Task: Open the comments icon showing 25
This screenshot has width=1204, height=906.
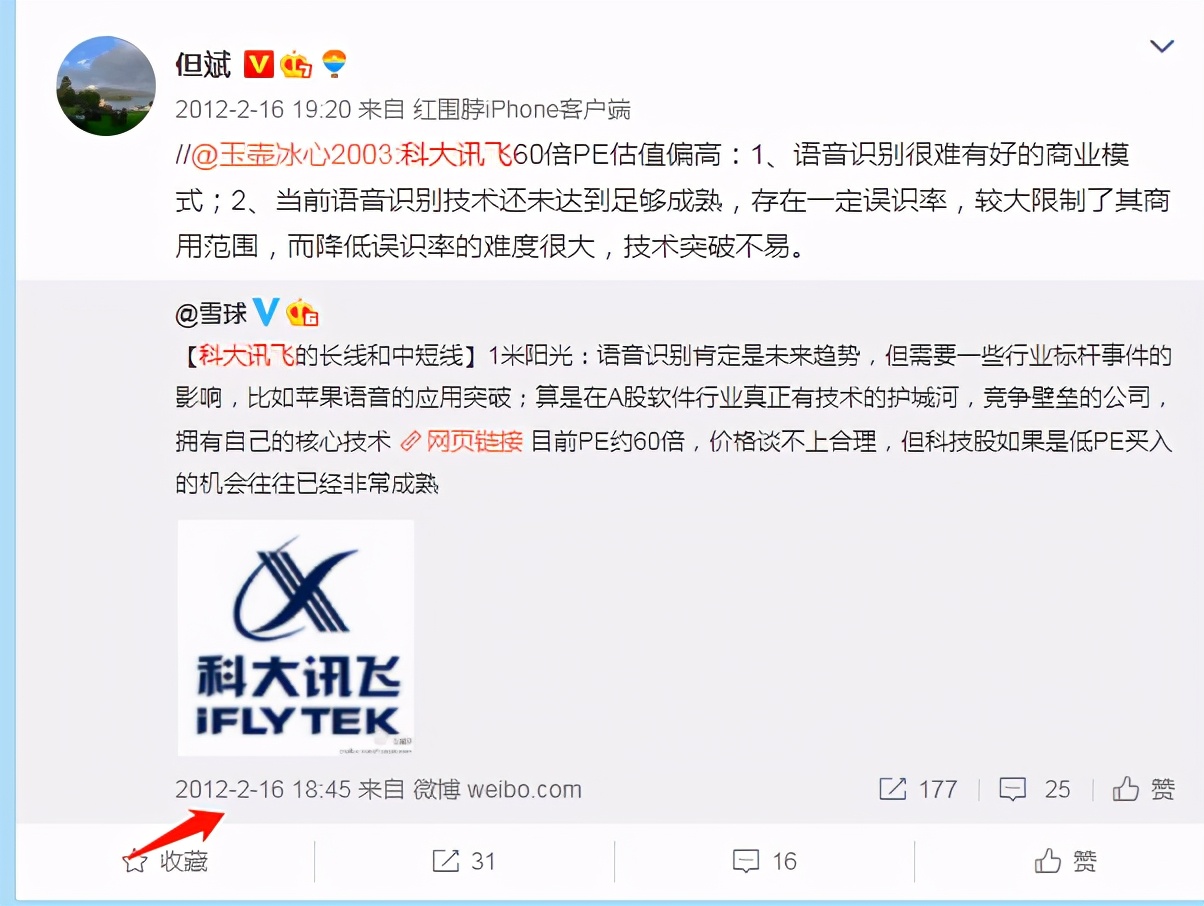Action: point(1035,789)
